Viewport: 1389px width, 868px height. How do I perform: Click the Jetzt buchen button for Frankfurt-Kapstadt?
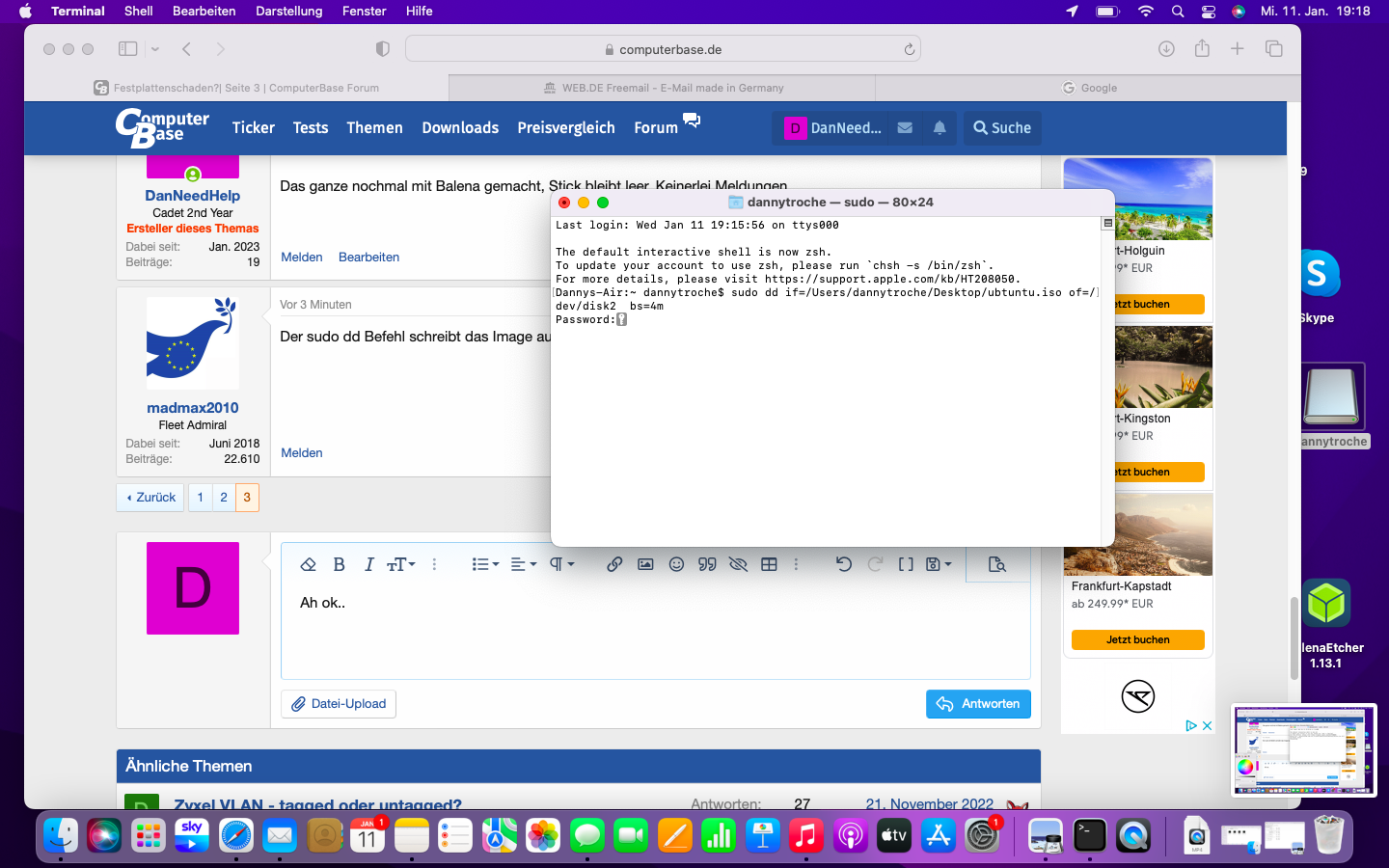(x=1138, y=640)
